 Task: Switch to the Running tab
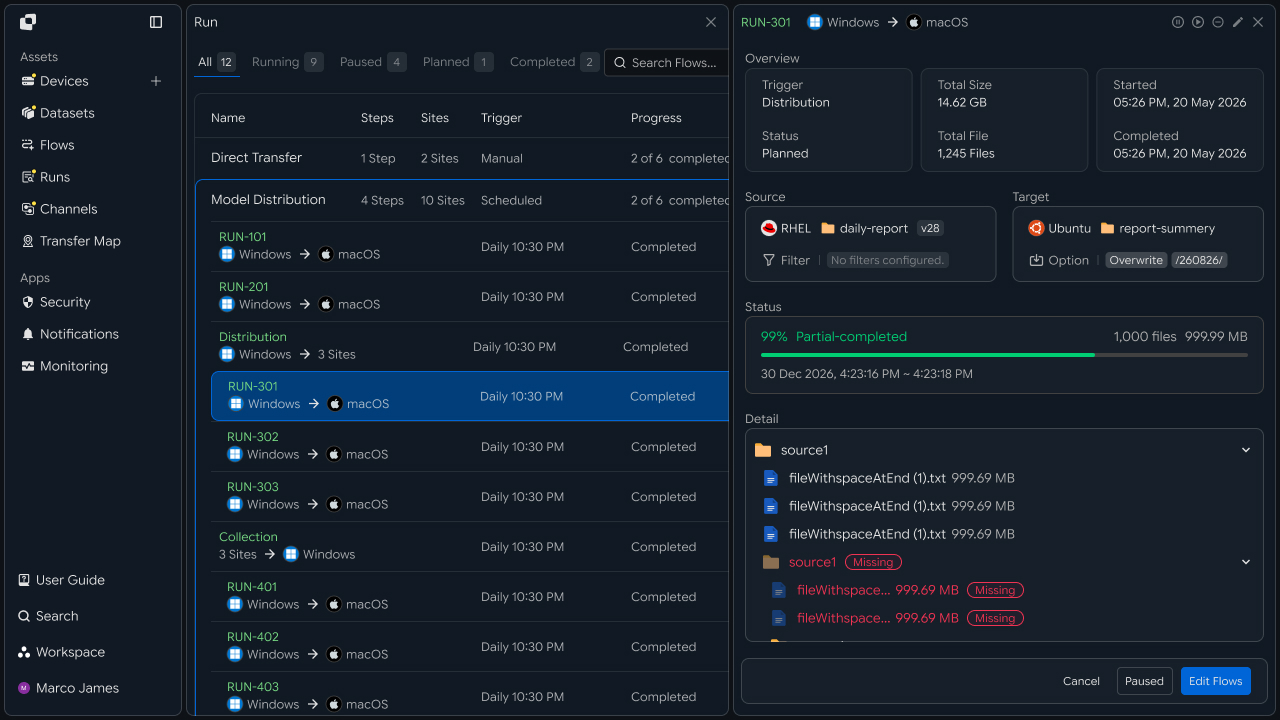[x=287, y=62]
